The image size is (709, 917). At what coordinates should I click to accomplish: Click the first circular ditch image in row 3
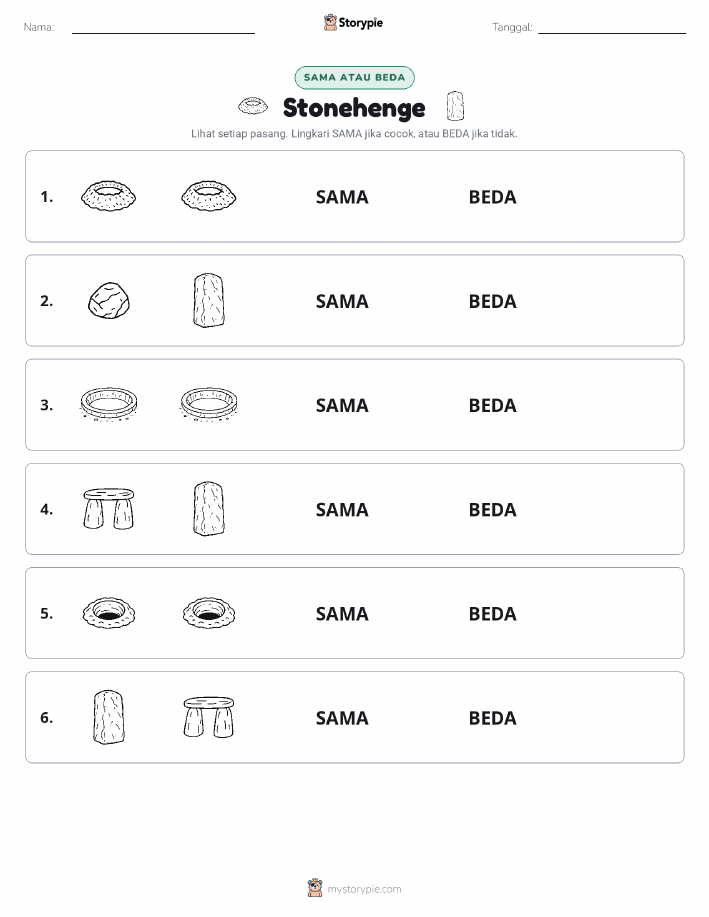[109, 404]
